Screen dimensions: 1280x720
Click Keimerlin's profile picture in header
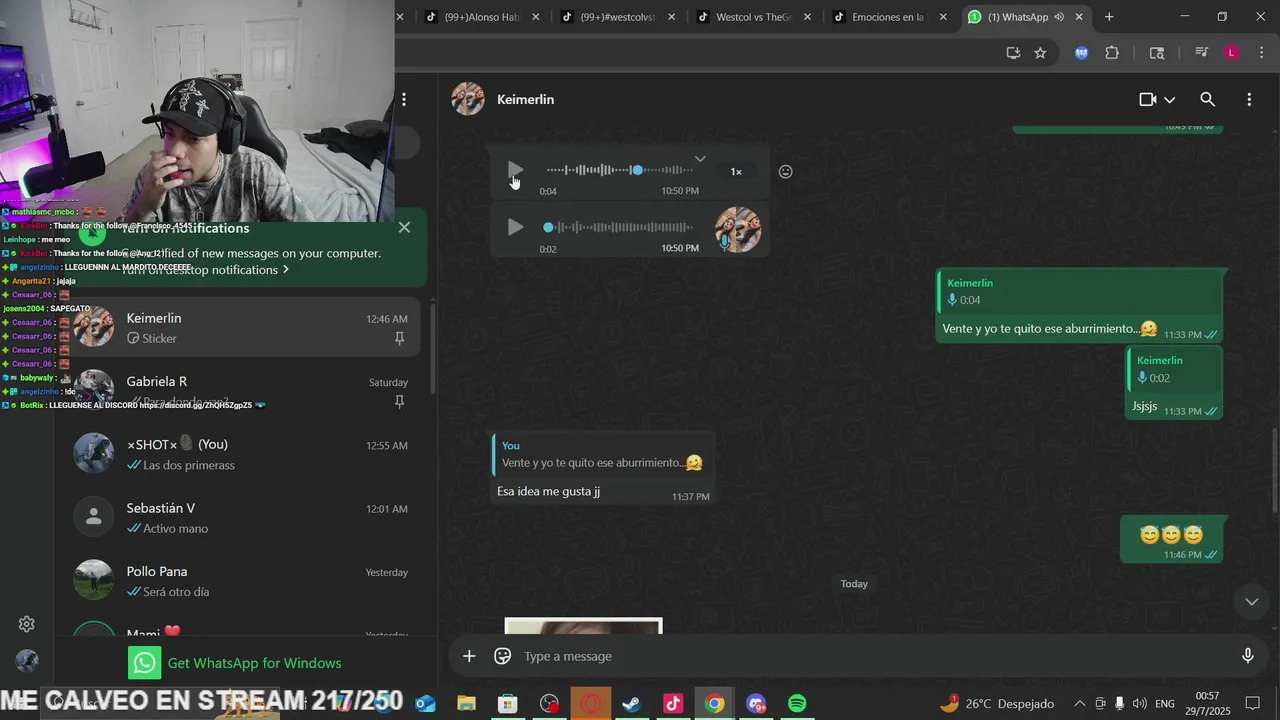tap(468, 99)
